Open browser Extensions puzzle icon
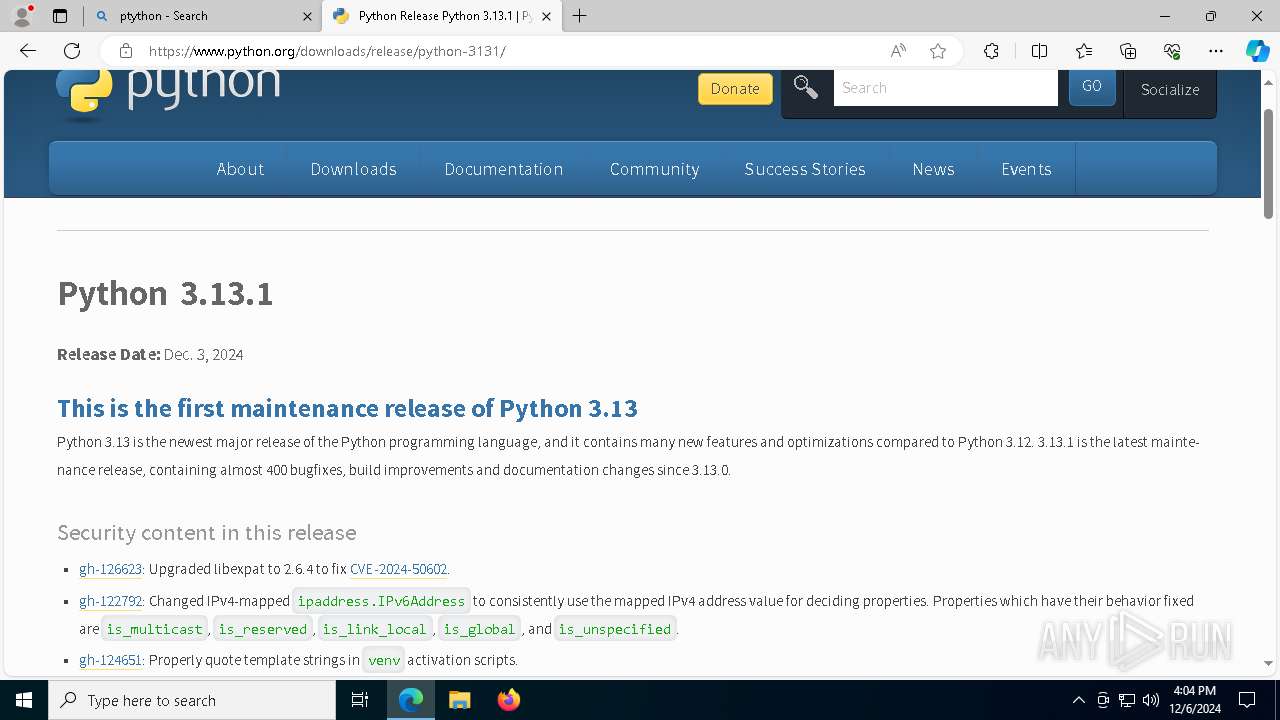This screenshot has width=1280, height=720. click(991, 51)
